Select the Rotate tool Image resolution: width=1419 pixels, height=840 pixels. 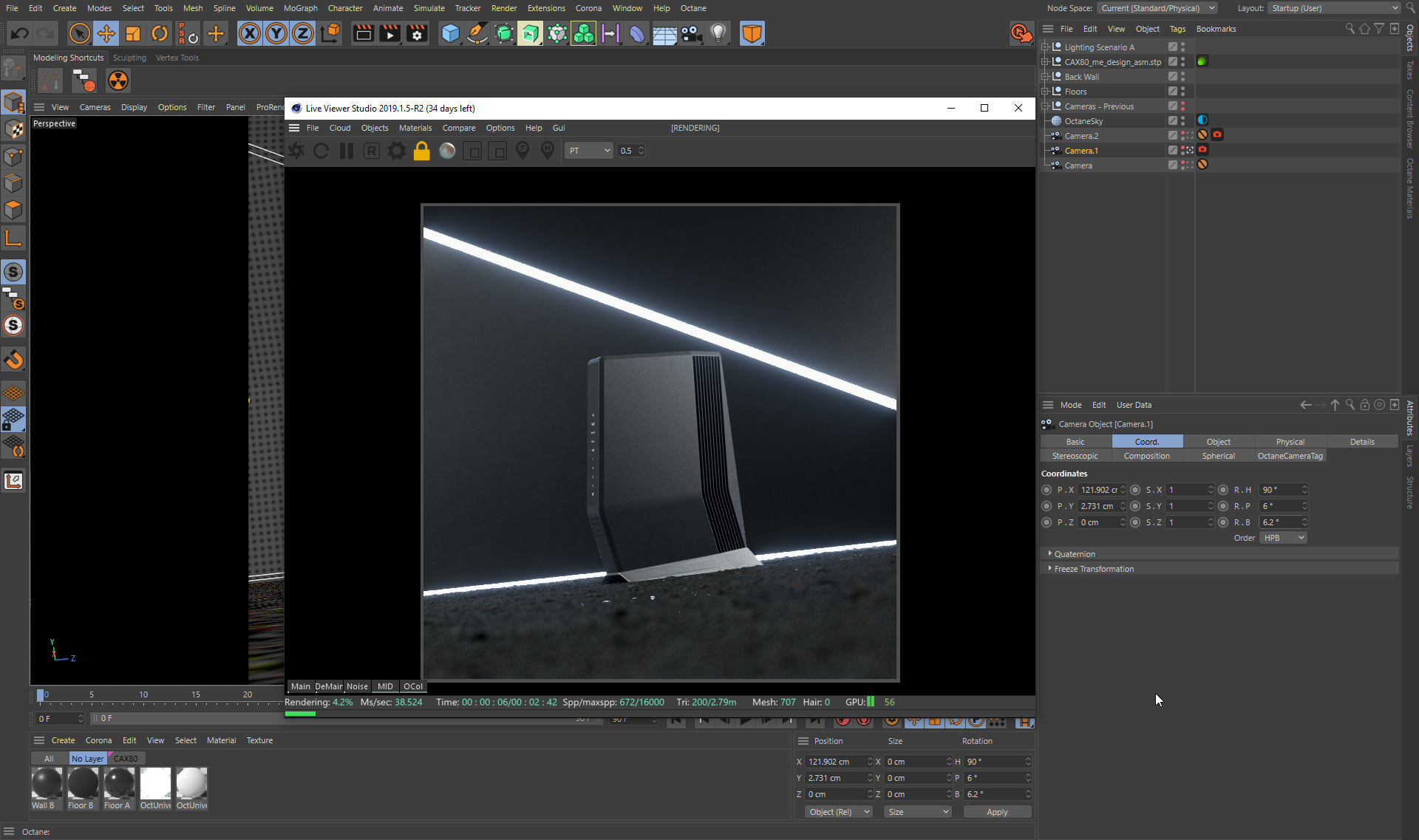tap(160, 33)
